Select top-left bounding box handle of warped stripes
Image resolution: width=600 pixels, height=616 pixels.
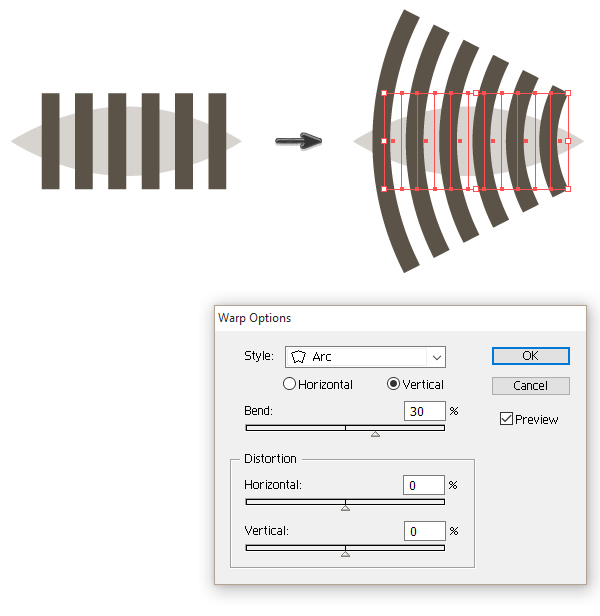coord(385,93)
